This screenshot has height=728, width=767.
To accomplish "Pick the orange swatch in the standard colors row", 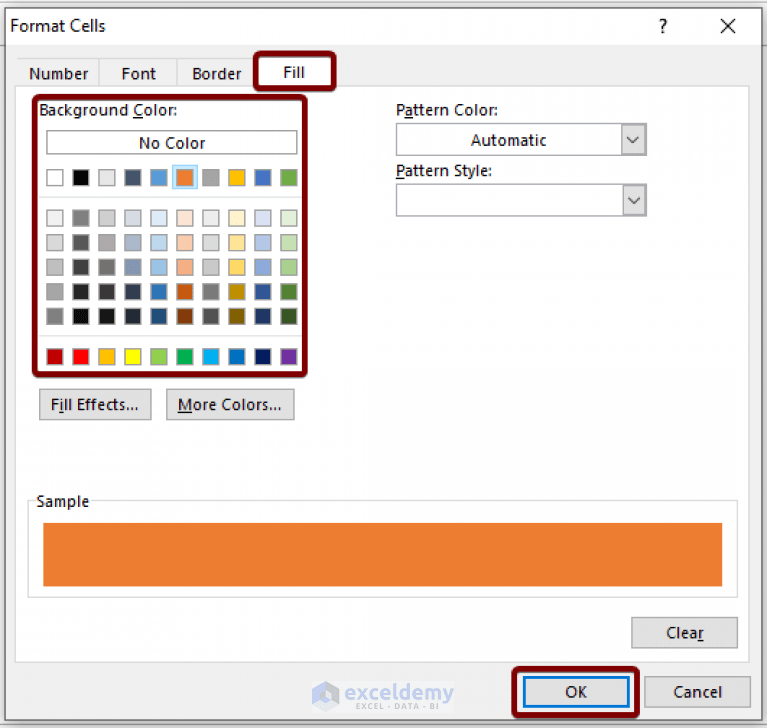I will click(107, 357).
